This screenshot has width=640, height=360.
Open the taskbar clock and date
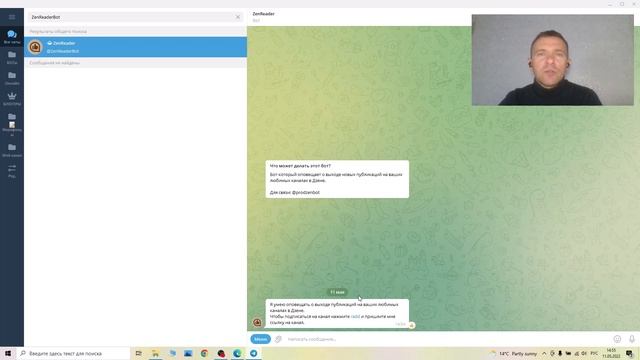coord(611,353)
